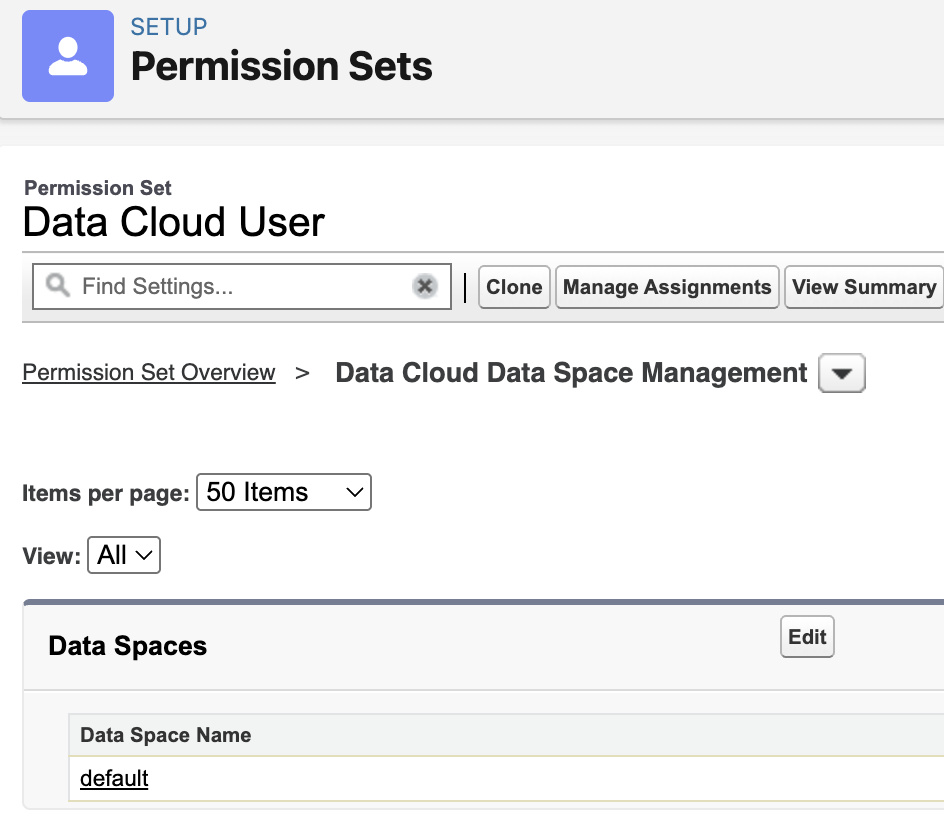This screenshot has width=944, height=818.
Task: Click the Permission Sets user avatar icon
Action: click(x=68, y=56)
